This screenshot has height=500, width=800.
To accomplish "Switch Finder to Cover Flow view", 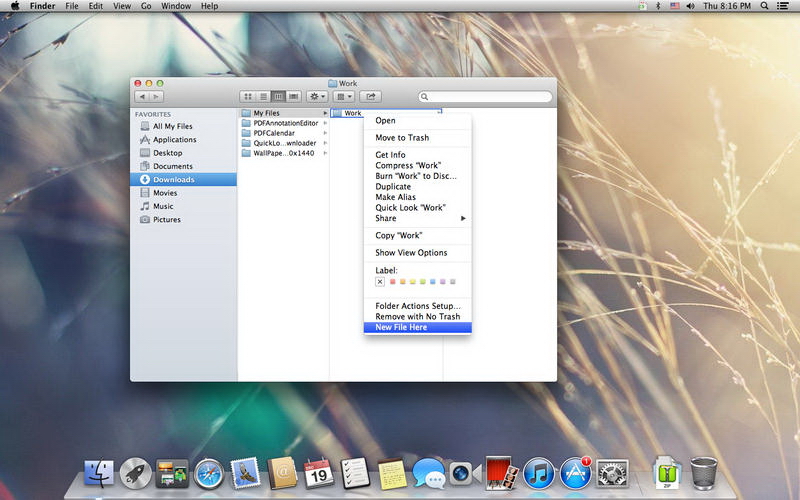I will (294, 96).
